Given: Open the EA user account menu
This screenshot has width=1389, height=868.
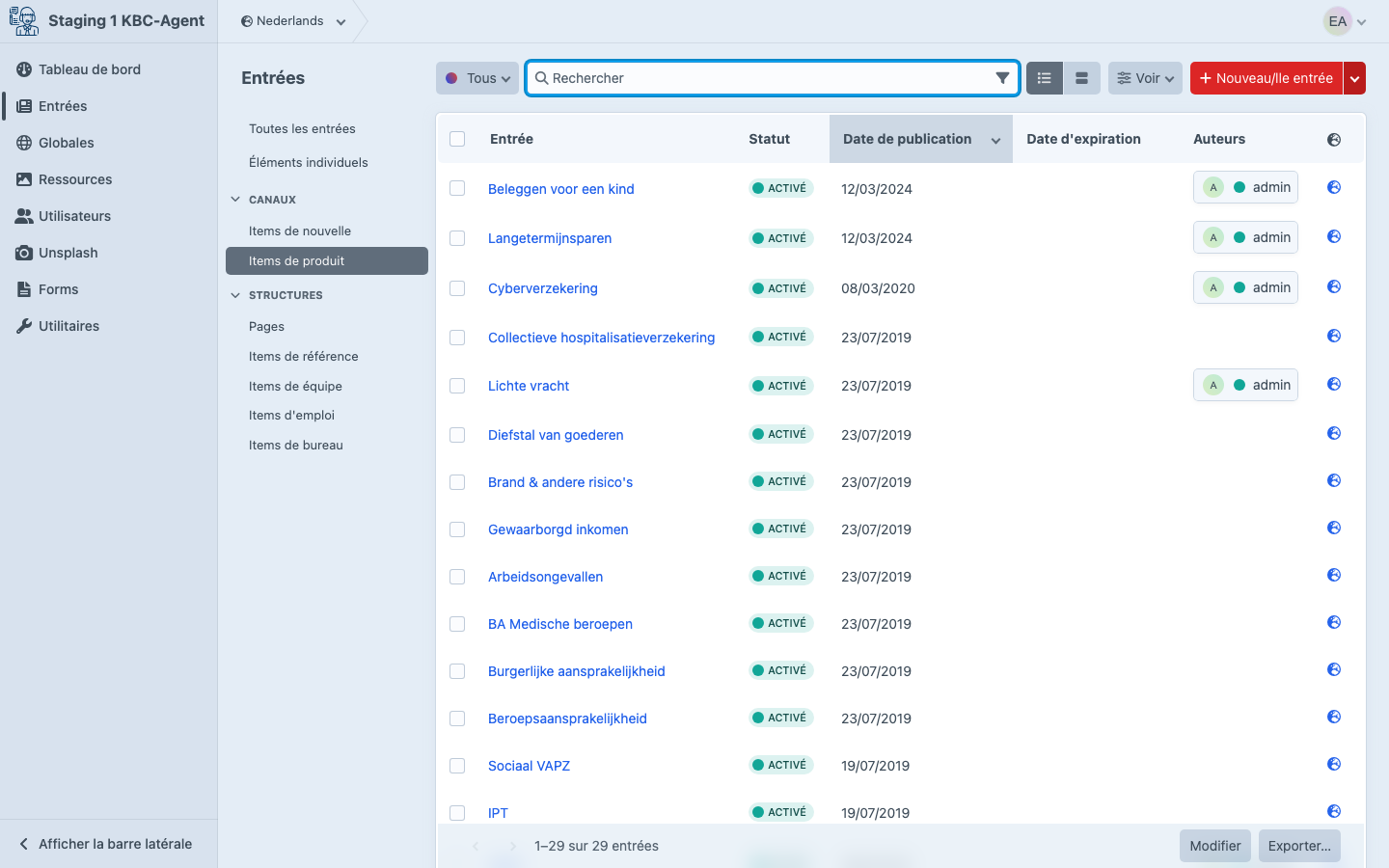Looking at the screenshot, I should (x=1345, y=21).
